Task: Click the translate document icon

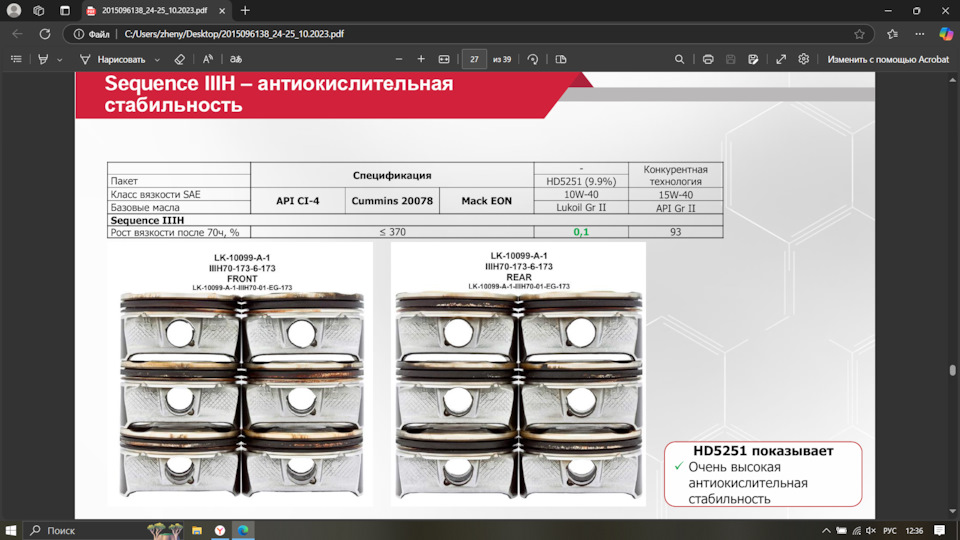Action: coord(236,59)
